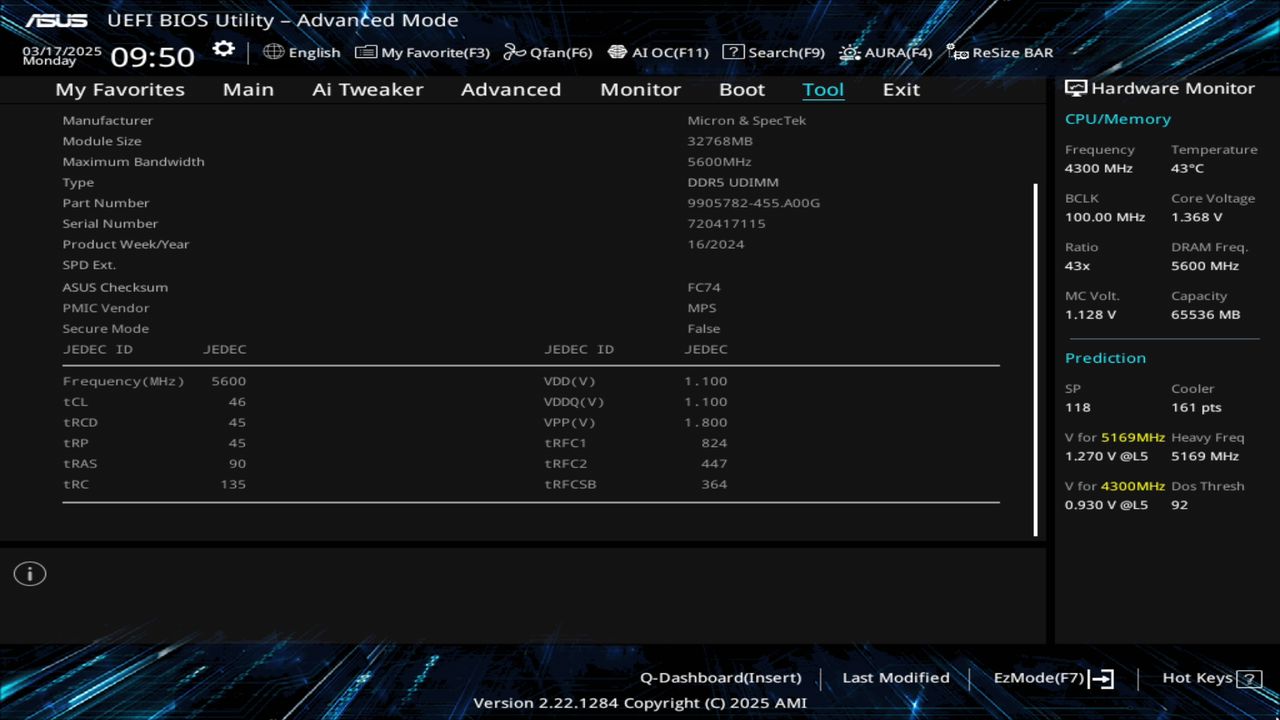Screen dimensions: 1280x720
Task: Click the globe language icon
Action: tap(274, 52)
